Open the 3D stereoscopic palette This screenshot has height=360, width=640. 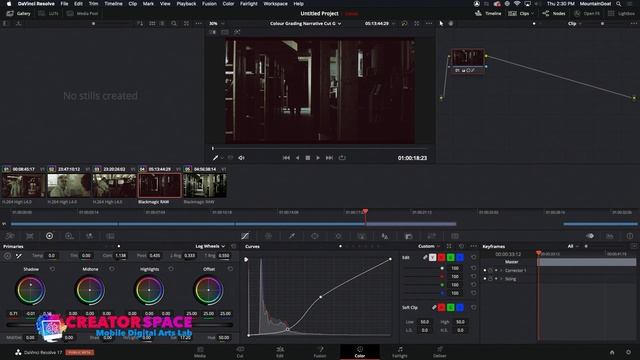(455, 236)
